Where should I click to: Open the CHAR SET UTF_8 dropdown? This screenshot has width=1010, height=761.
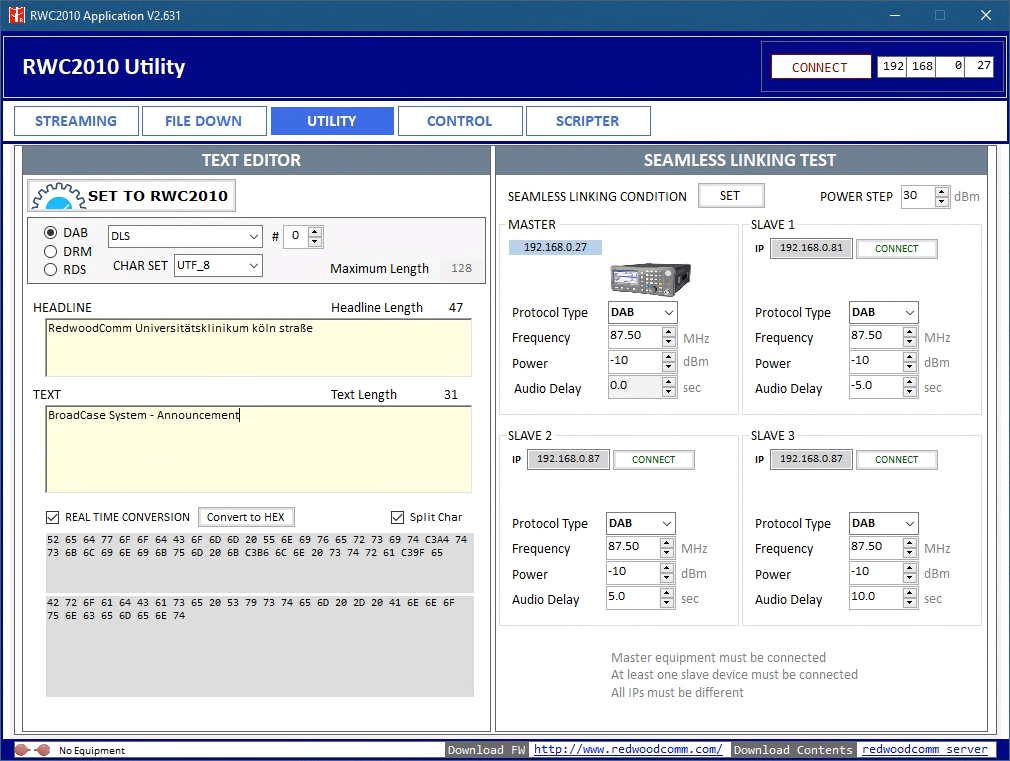click(x=218, y=265)
